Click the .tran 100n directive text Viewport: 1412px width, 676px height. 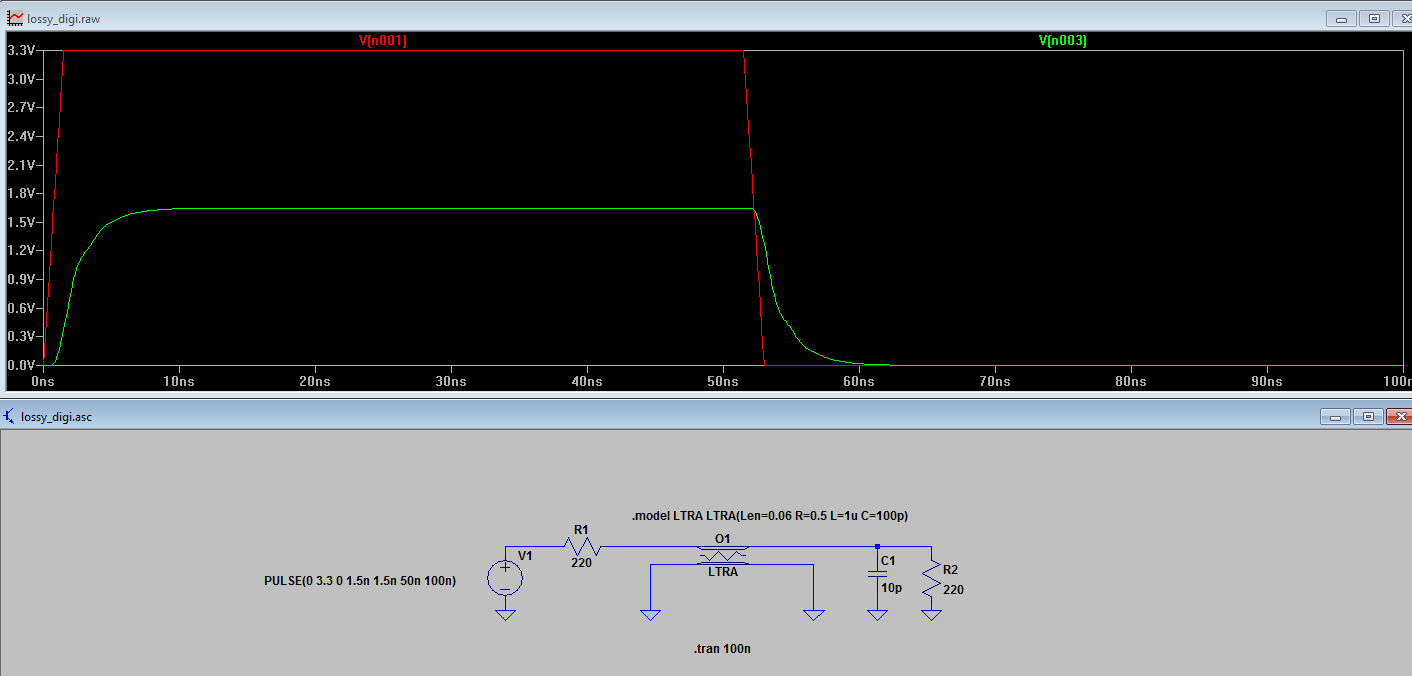tap(722, 649)
